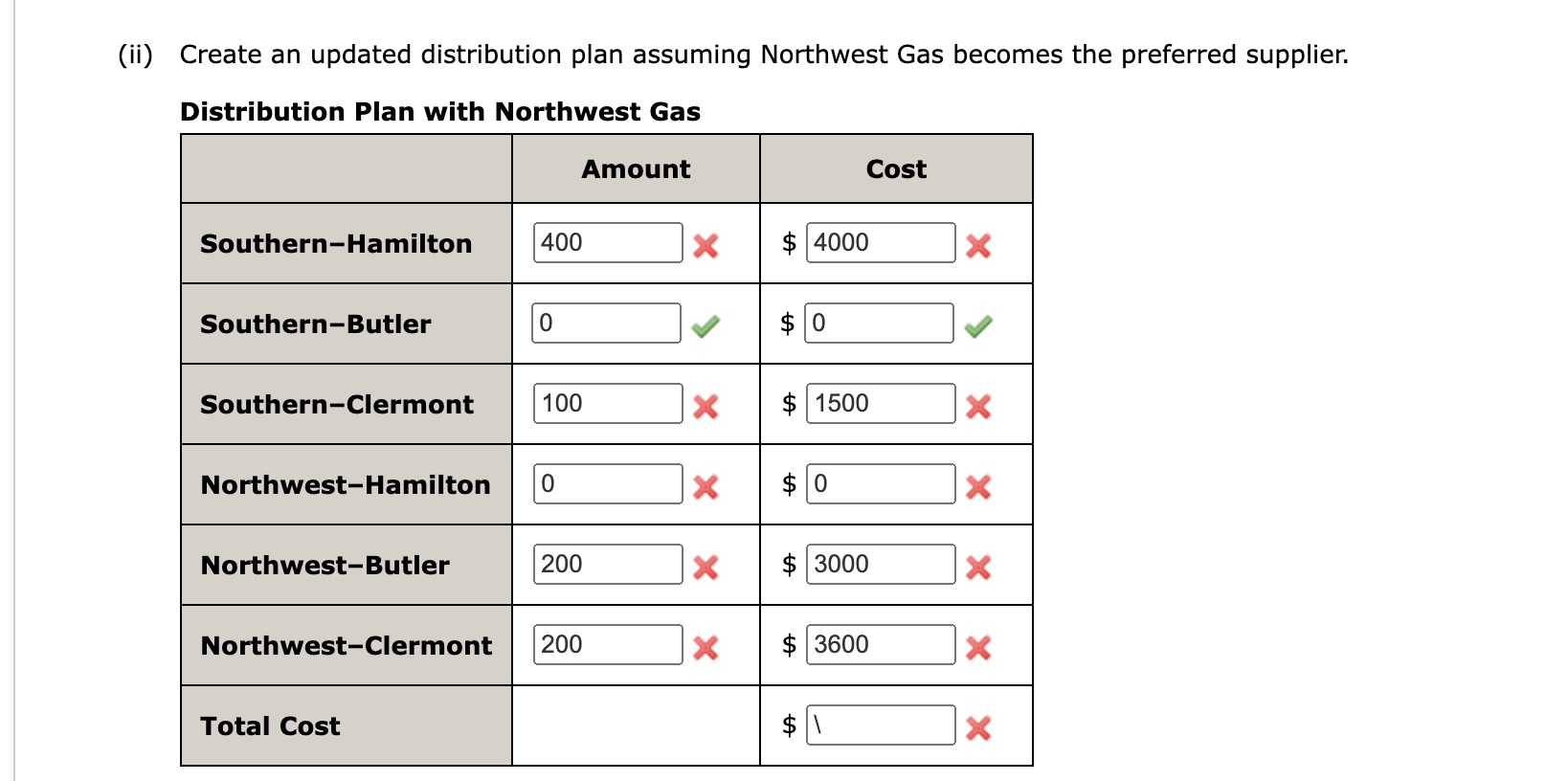Viewport: 1568px width, 781px height.
Task: Click the red X next to Northwest-Hamilton cost
Action: tap(977, 487)
